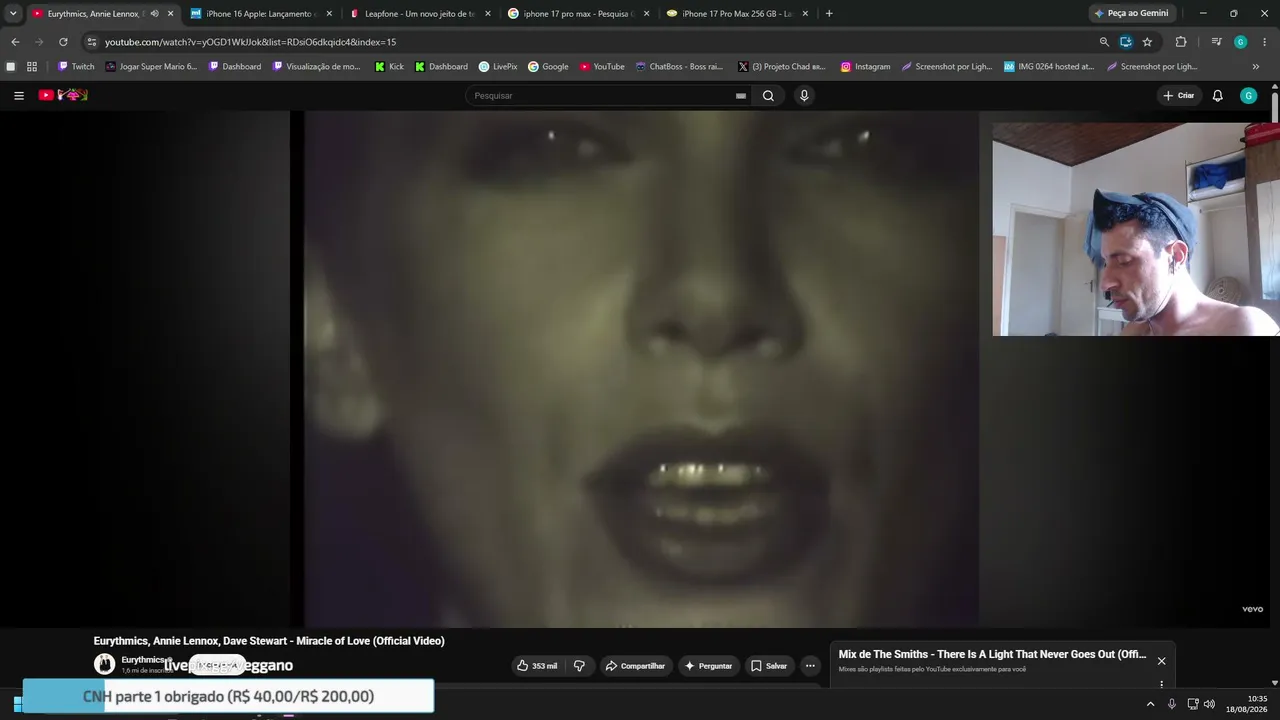Open the ChatBoss bookmark

click(x=679, y=67)
